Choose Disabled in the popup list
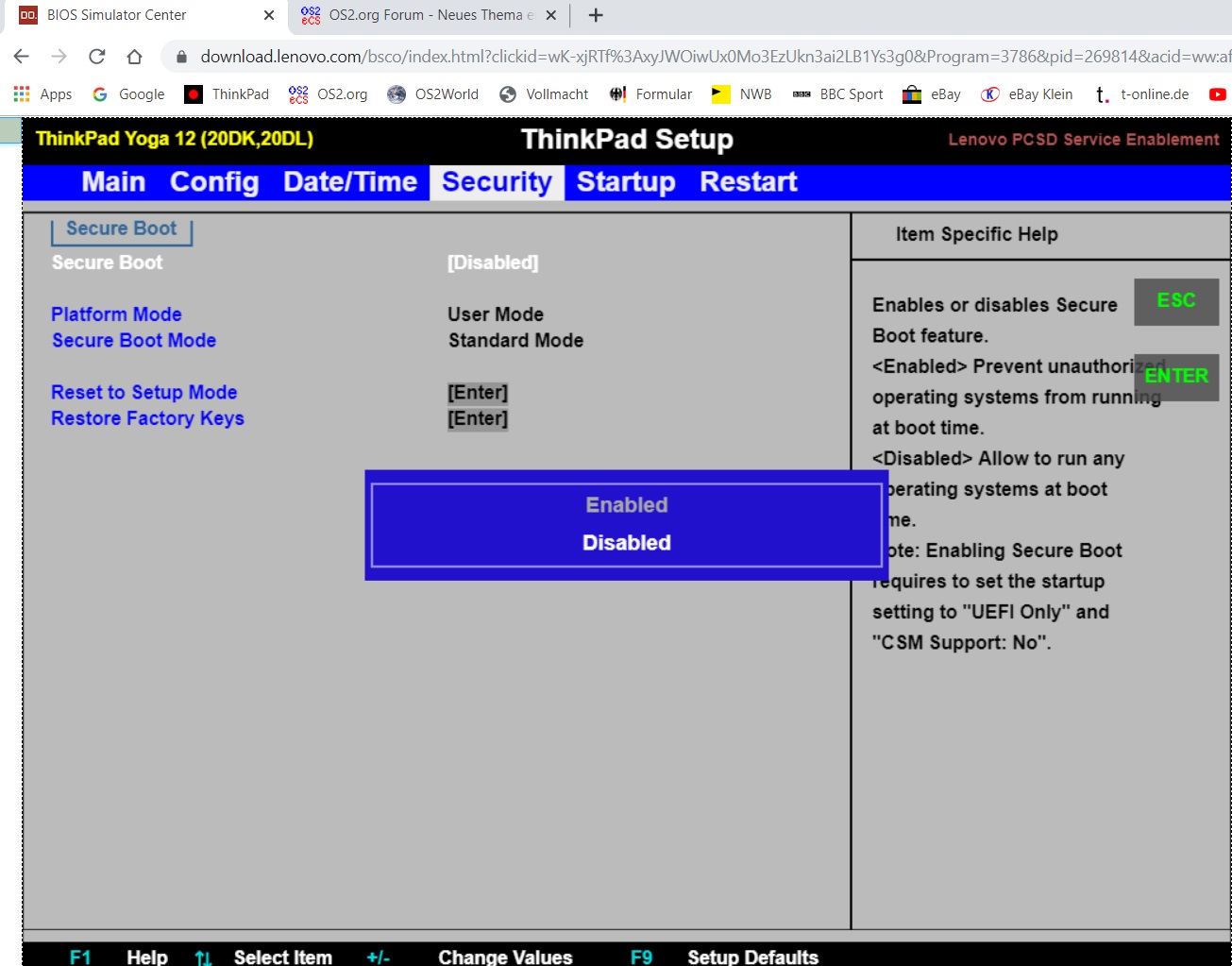 [x=627, y=543]
